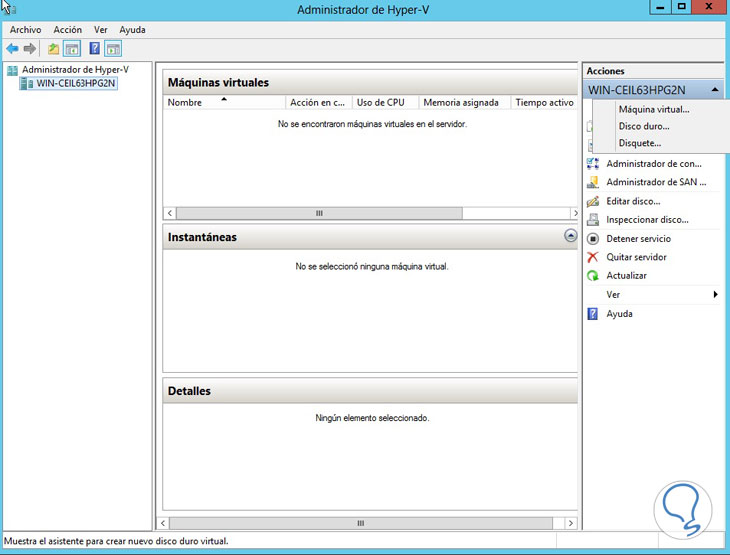Click Detener servicio action link
Screen dimensions: 730x555
tap(638, 238)
